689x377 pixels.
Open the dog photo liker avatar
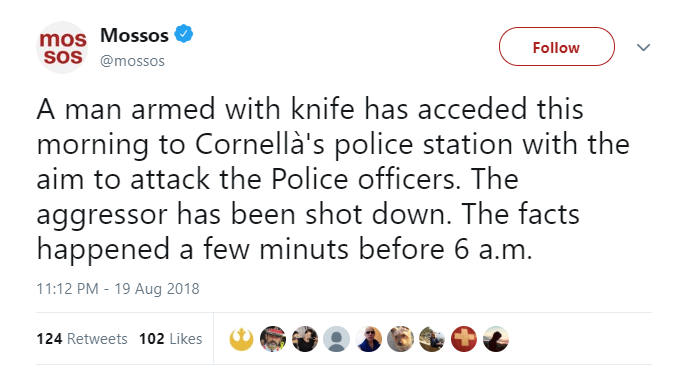coord(400,339)
